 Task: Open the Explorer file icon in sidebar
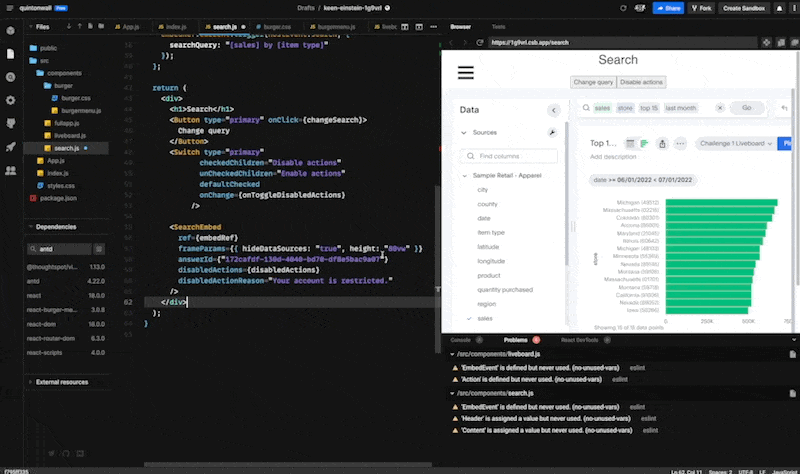point(11,54)
